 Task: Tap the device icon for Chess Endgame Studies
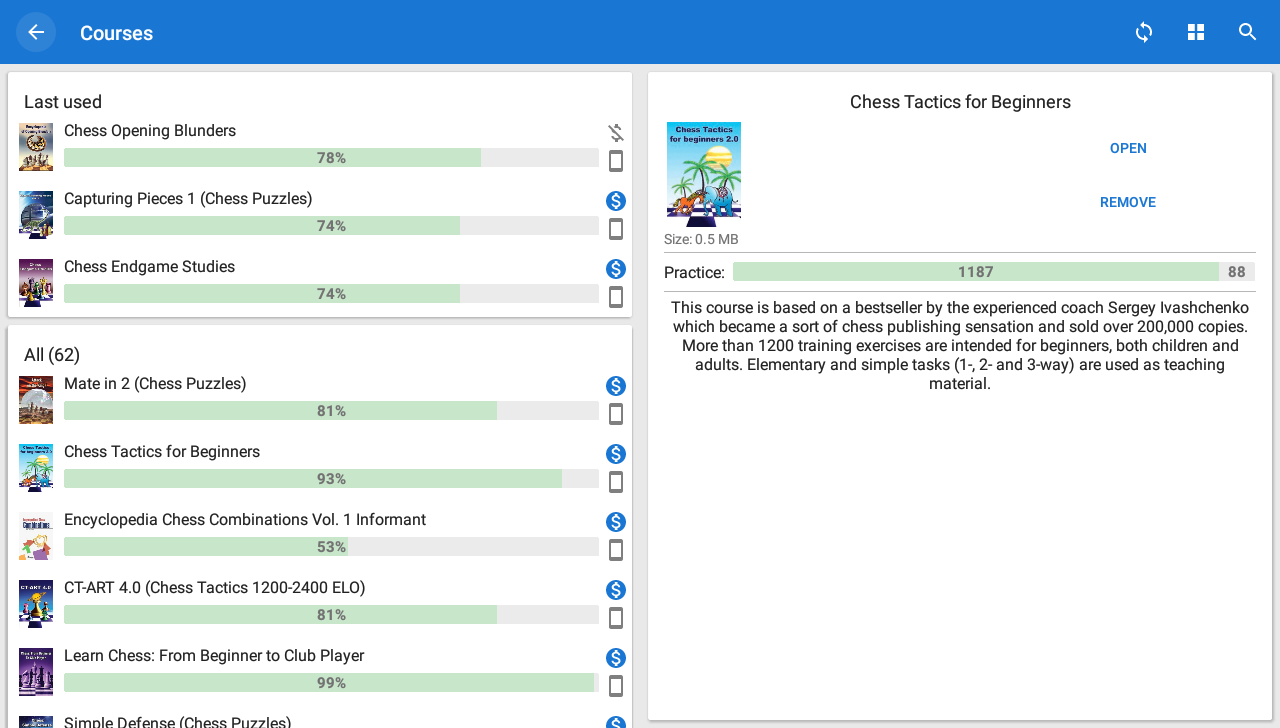616,297
